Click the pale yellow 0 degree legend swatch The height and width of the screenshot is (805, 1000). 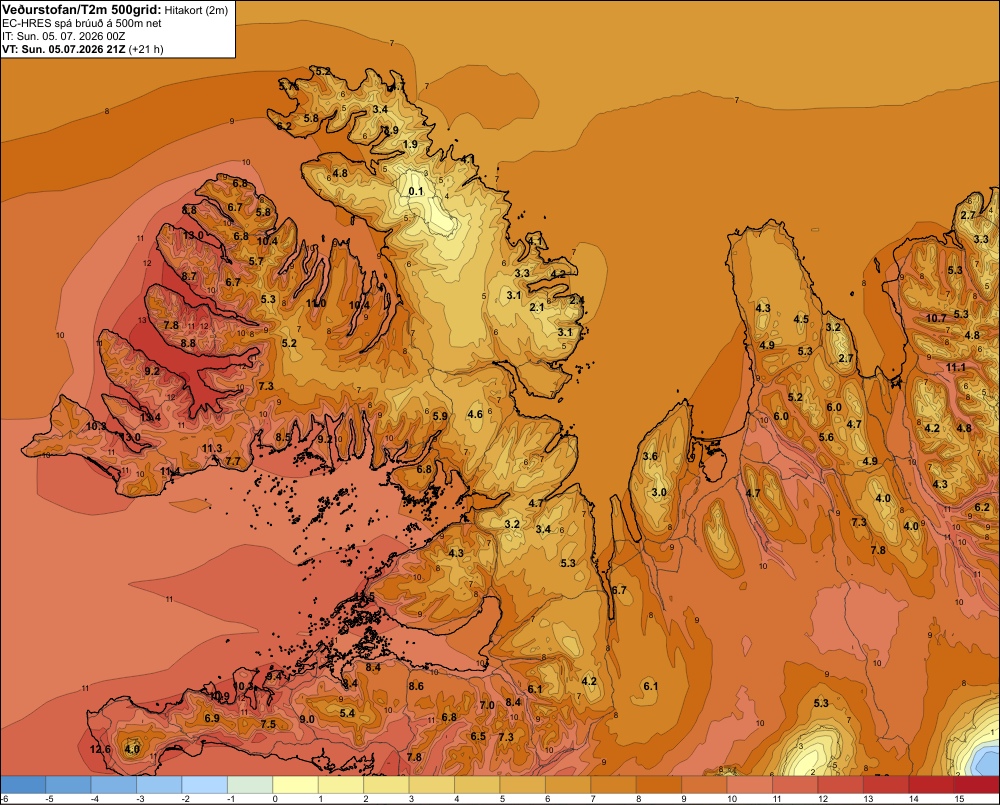pyautogui.click(x=295, y=785)
